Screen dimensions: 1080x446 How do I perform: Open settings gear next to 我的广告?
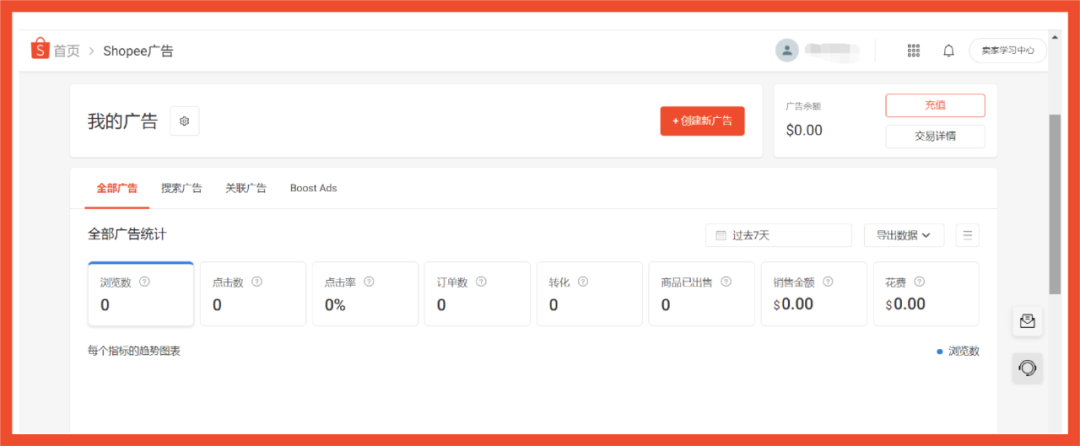185,121
